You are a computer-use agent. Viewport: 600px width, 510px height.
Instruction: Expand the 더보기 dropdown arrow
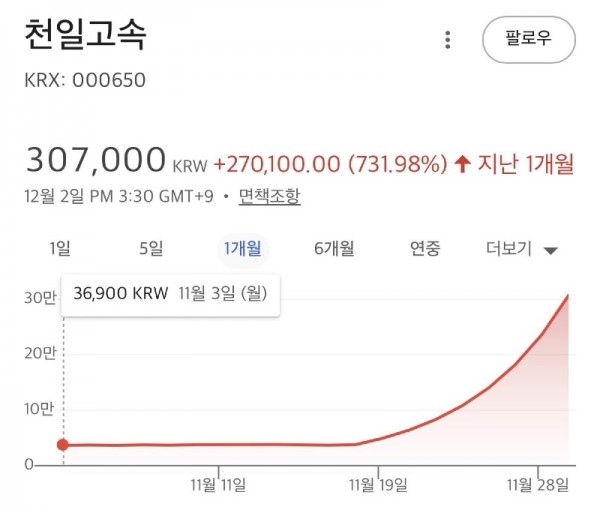coord(550,251)
